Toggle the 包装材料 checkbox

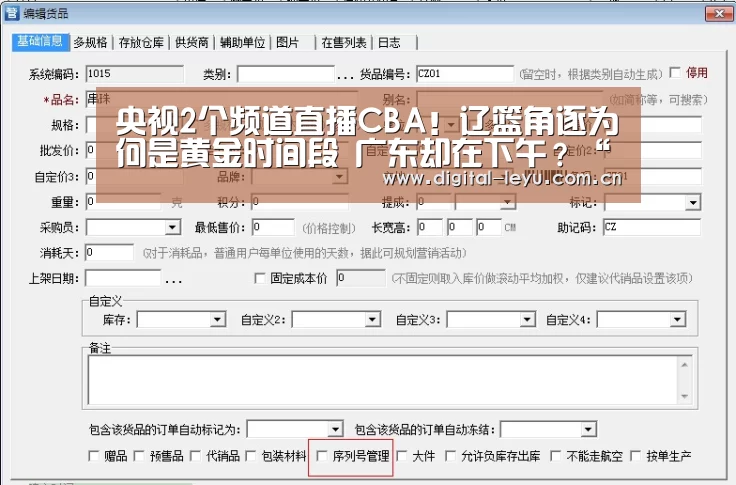point(251,456)
